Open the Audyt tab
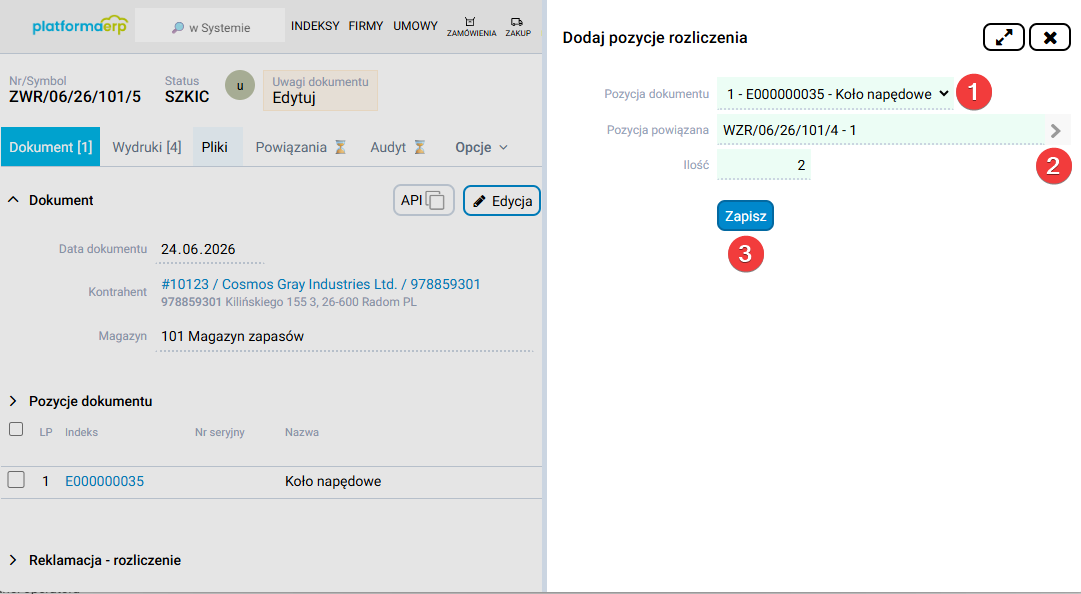 click(398, 147)
